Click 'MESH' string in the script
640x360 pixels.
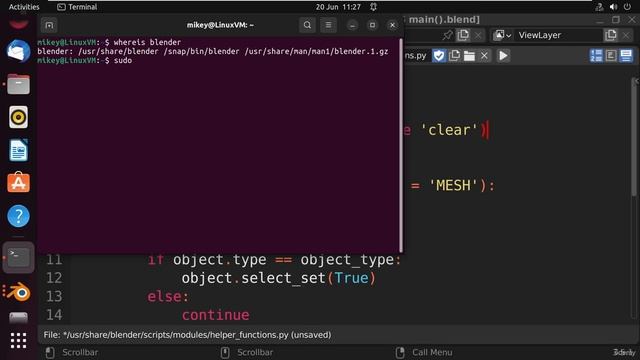click(454, 186)
